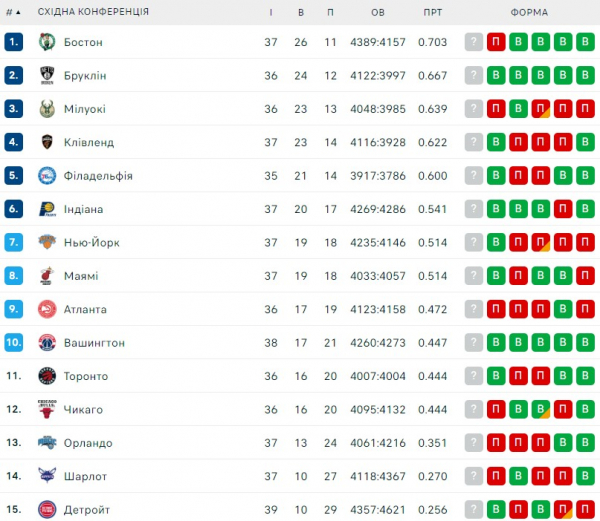The image size is (600, 521).
Task: Open the Нью-Йорк team link
Action: pos(92,242)
